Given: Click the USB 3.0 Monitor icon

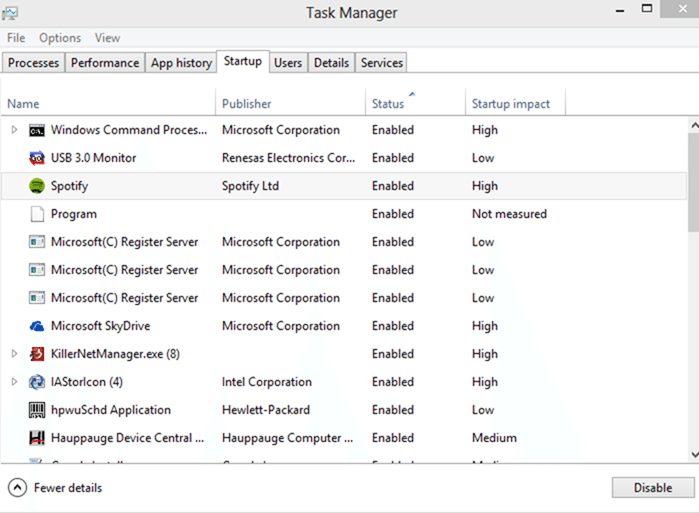Looking at the screenshot, I should click(37, 158).
